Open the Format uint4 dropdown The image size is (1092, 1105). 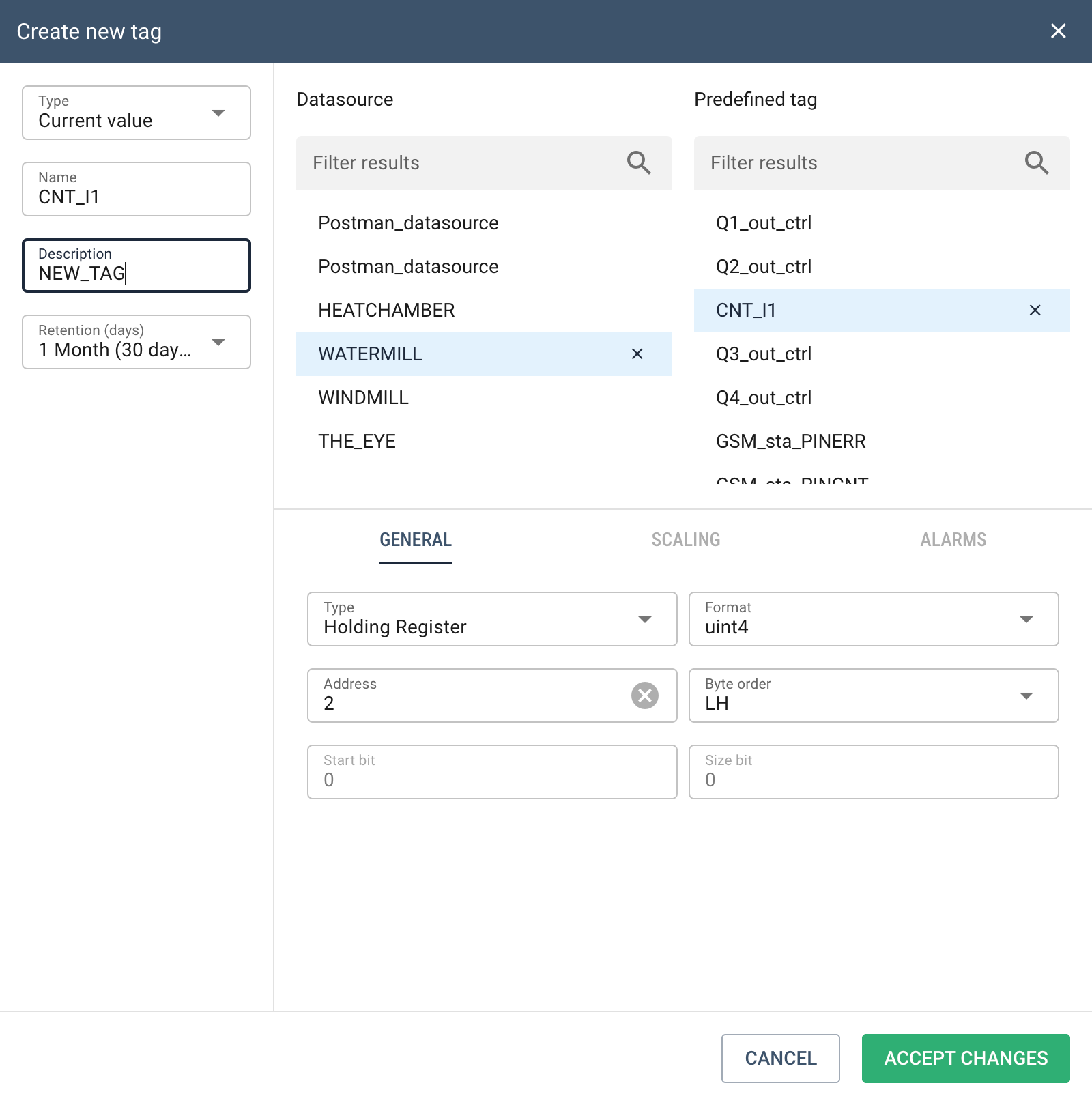(874, 619)
